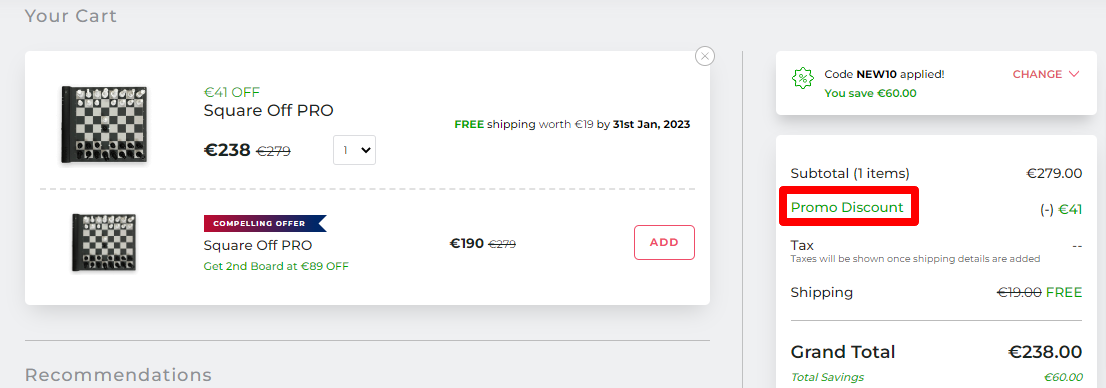Click the €41 OFF green label

[x=232, y=92]
